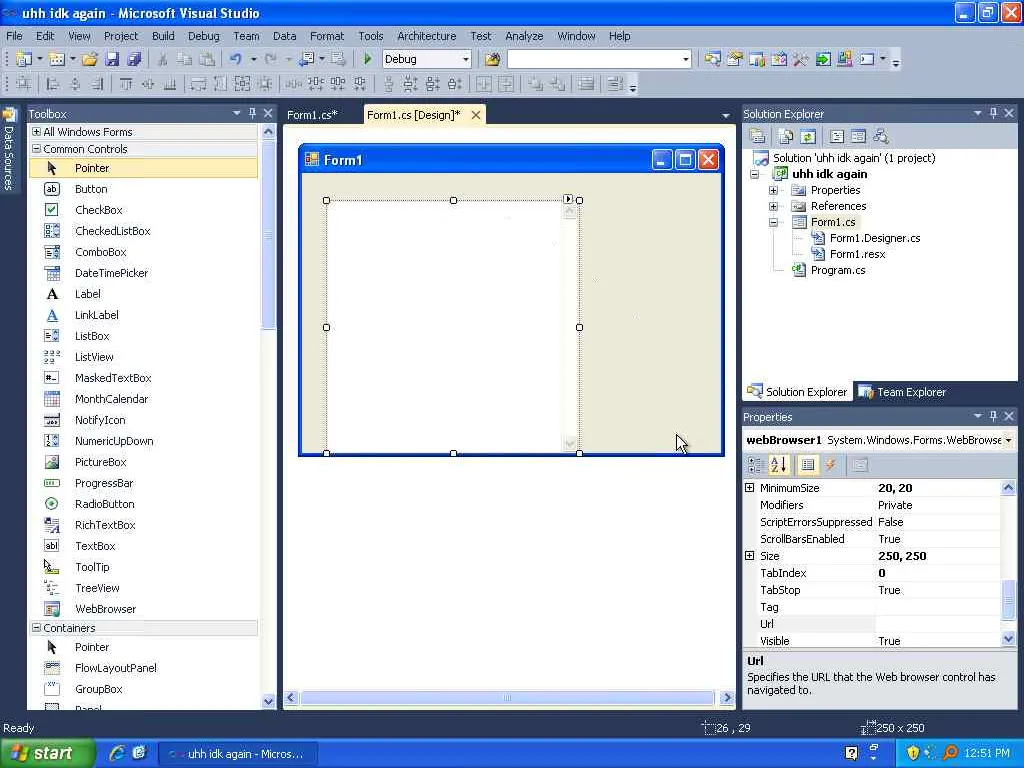Click the uhh idk again taskbar button
The height and width of the screenshot is (768, 1024).
tap(238, 754)
